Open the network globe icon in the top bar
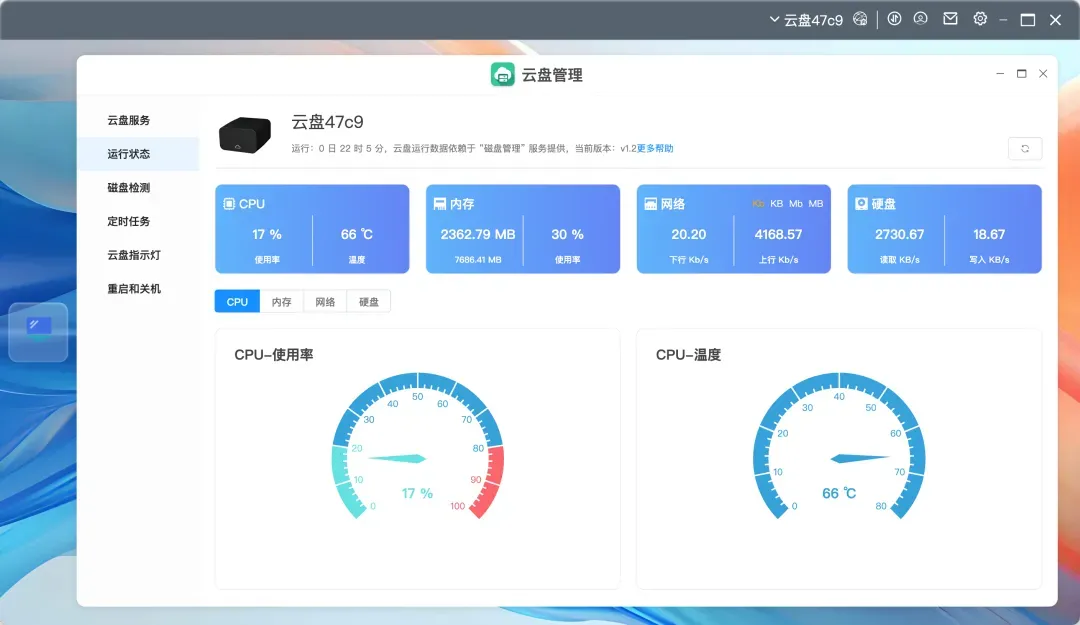1080x625 pixels. click(x=860, y=19)
